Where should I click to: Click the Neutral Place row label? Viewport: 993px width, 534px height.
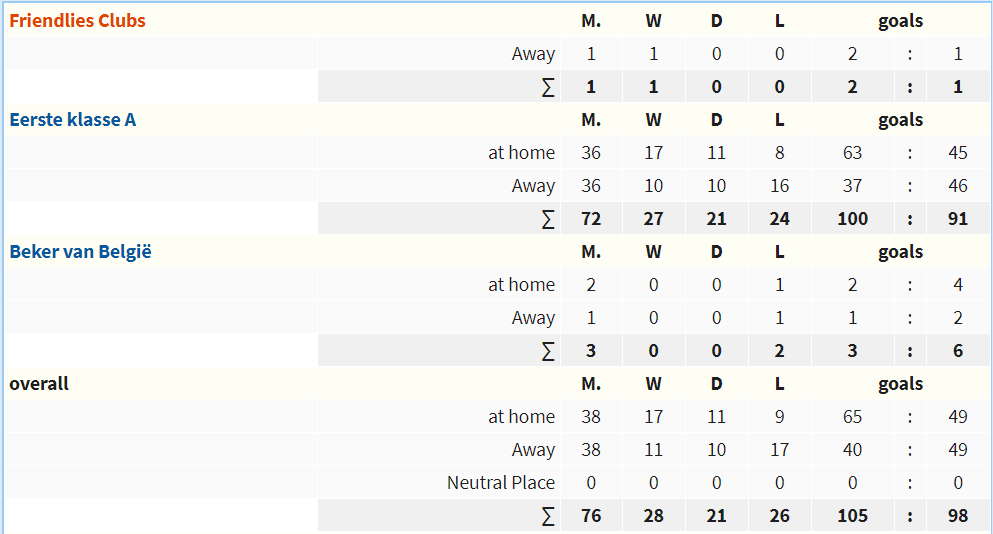click(501, 483)
